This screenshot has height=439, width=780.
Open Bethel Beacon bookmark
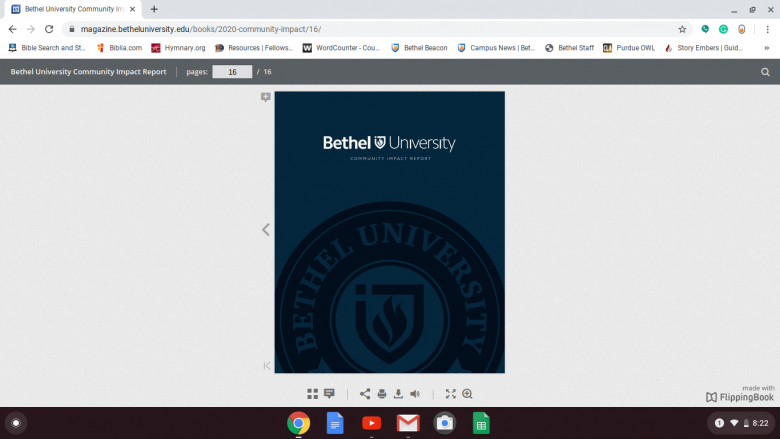(x=419, y=48)
